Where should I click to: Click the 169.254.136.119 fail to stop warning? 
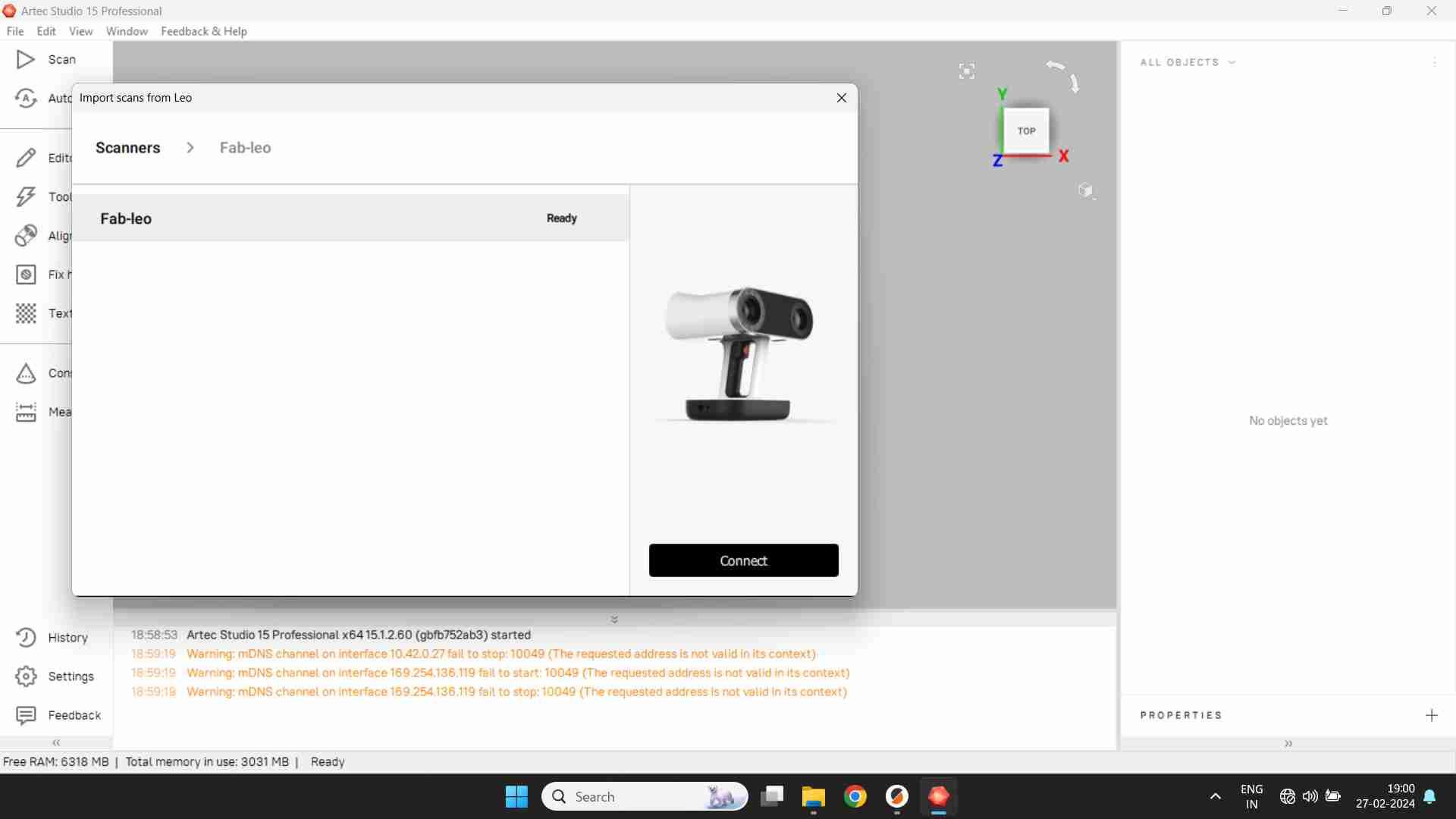point(516,692)
